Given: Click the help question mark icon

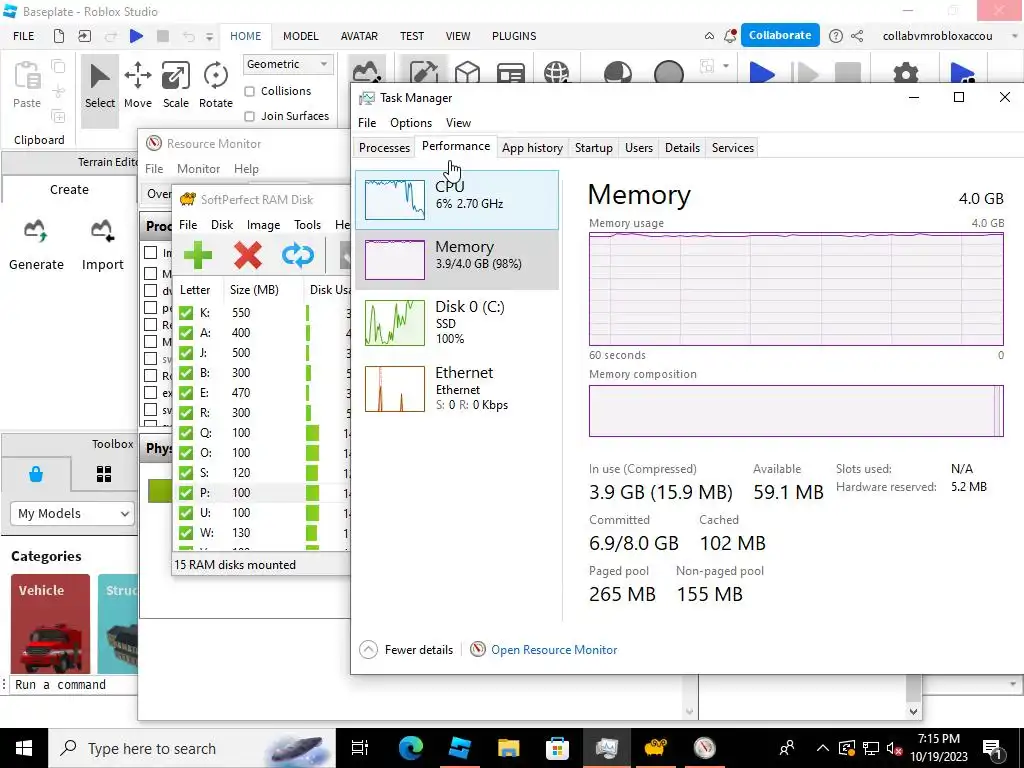Looking at the screenshot, I should tap(835, 36).
